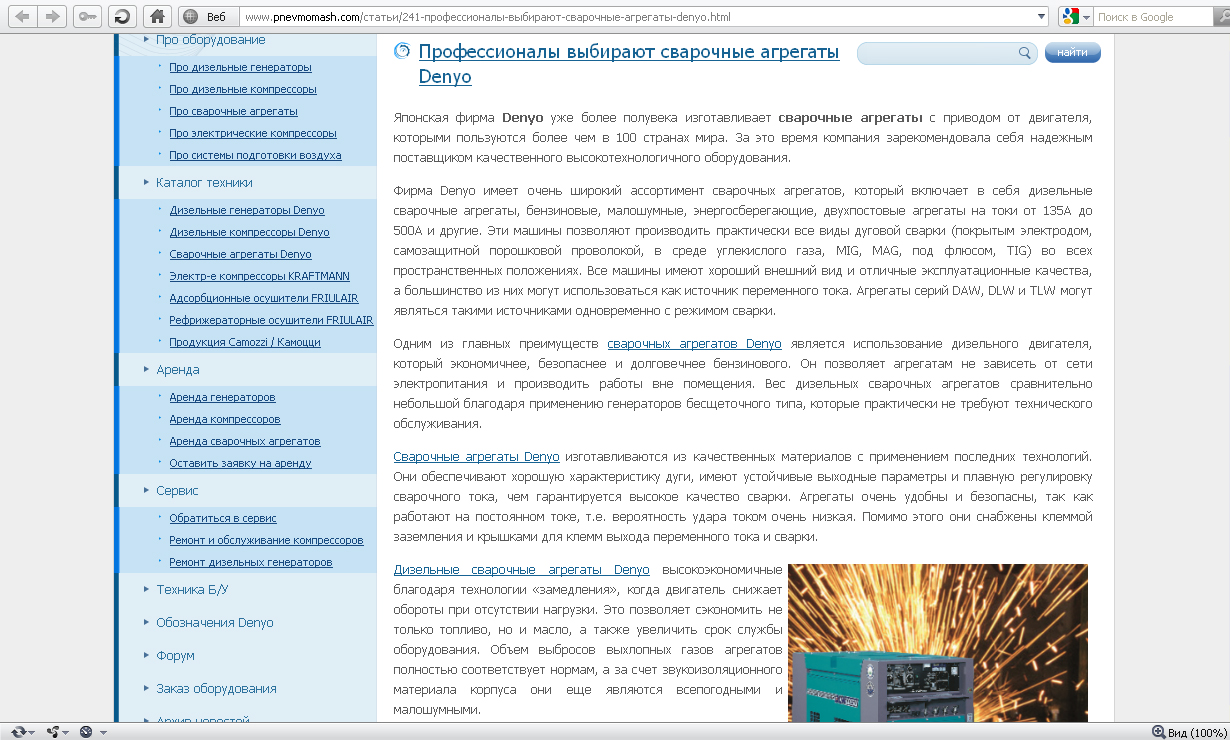Open 'Обратиться в сервис' link
The image size is (1230, 740).
pyautogui.click(x=223, y=518)
